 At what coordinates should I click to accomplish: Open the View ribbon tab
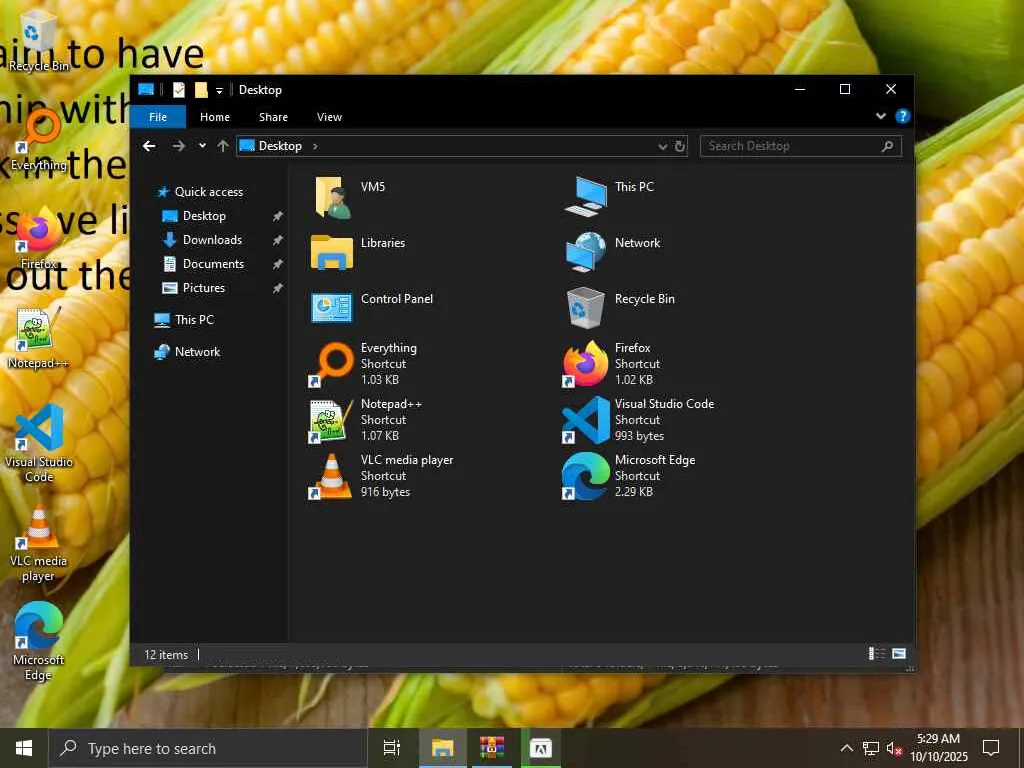[x=329, y=117]
